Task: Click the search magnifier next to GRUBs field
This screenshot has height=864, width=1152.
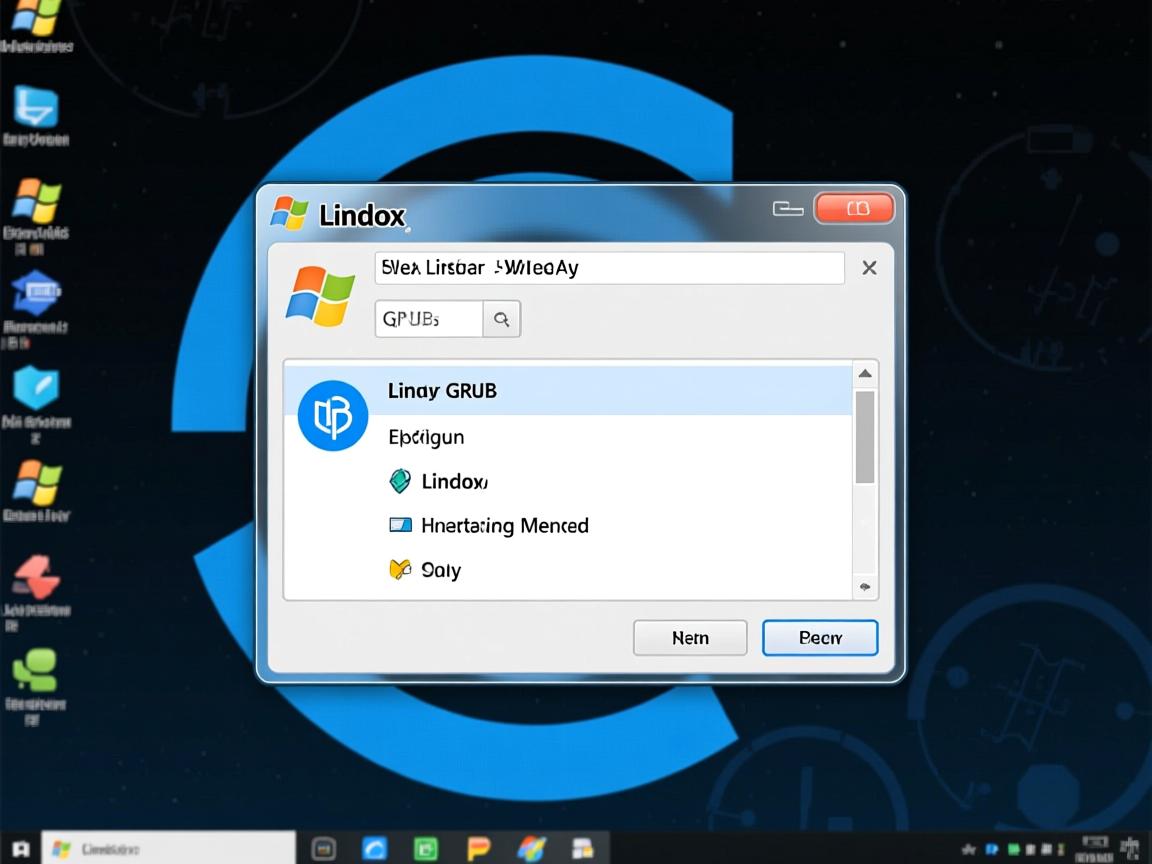Action: (x=502, y=318)
